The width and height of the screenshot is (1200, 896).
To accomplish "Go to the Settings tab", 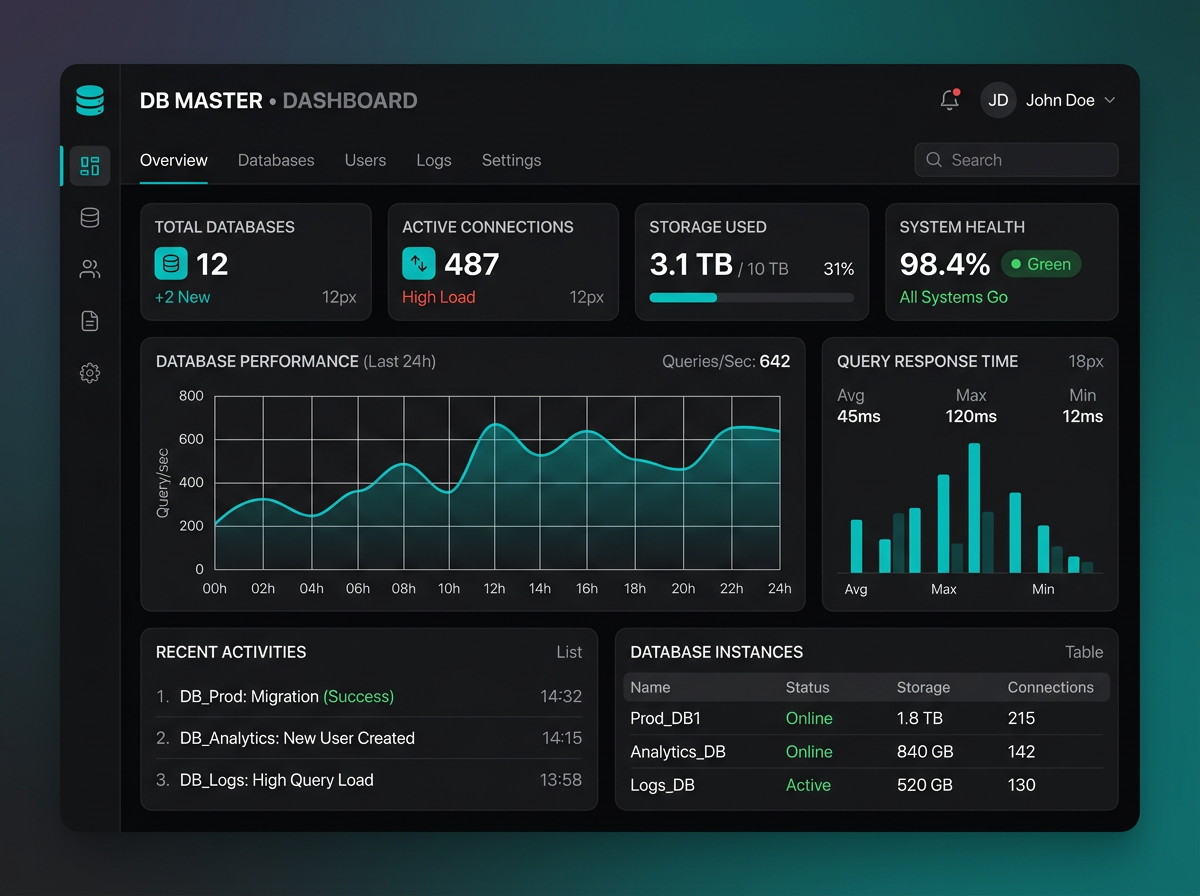I will [511, 160].
